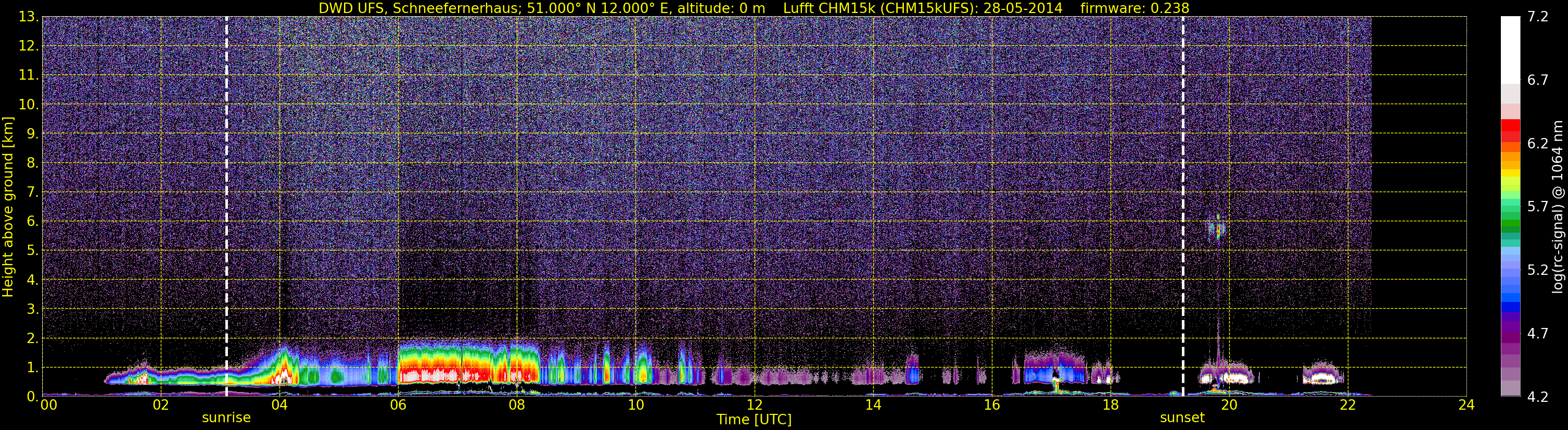Click the time axis tick label 24

[x=1467, y=405]
